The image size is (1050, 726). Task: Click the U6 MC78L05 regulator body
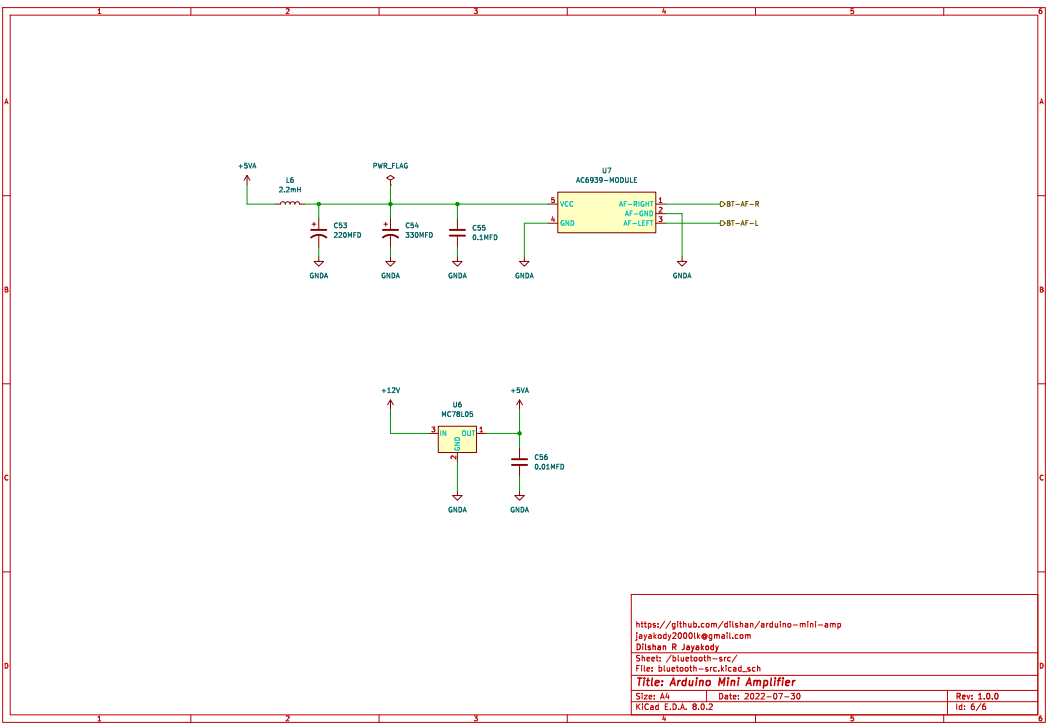(x=457, y=439)
